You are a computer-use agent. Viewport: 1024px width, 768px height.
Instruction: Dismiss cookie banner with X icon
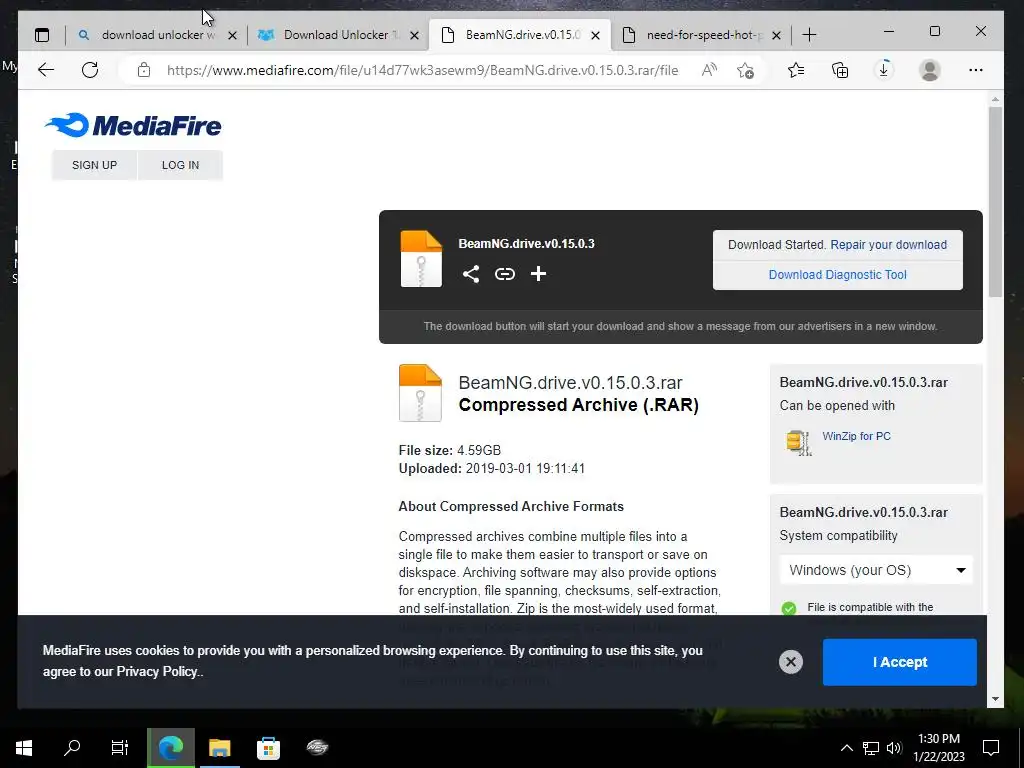pyautogui.click(x=790, y=662)
